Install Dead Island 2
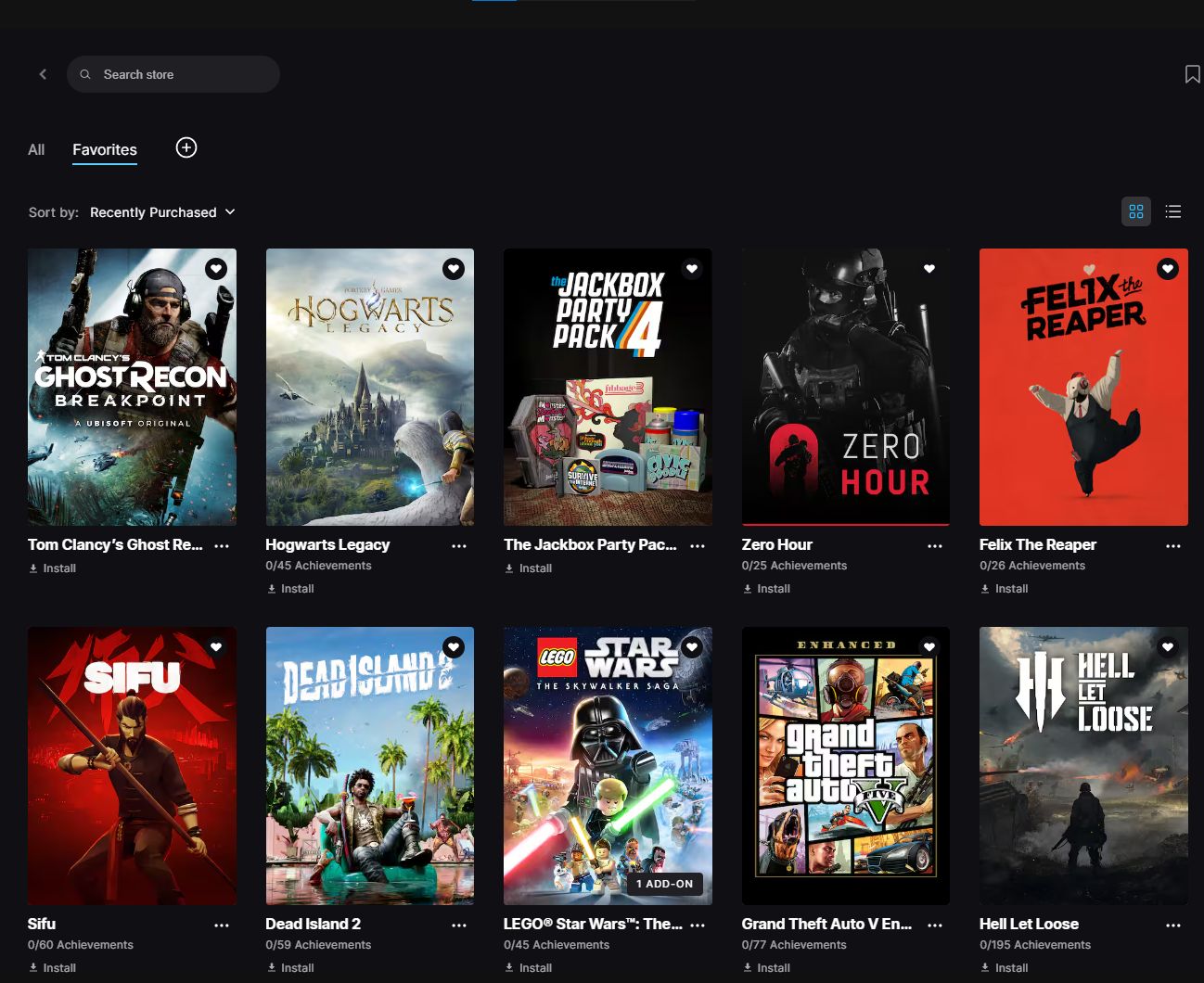 coord(290,968)
